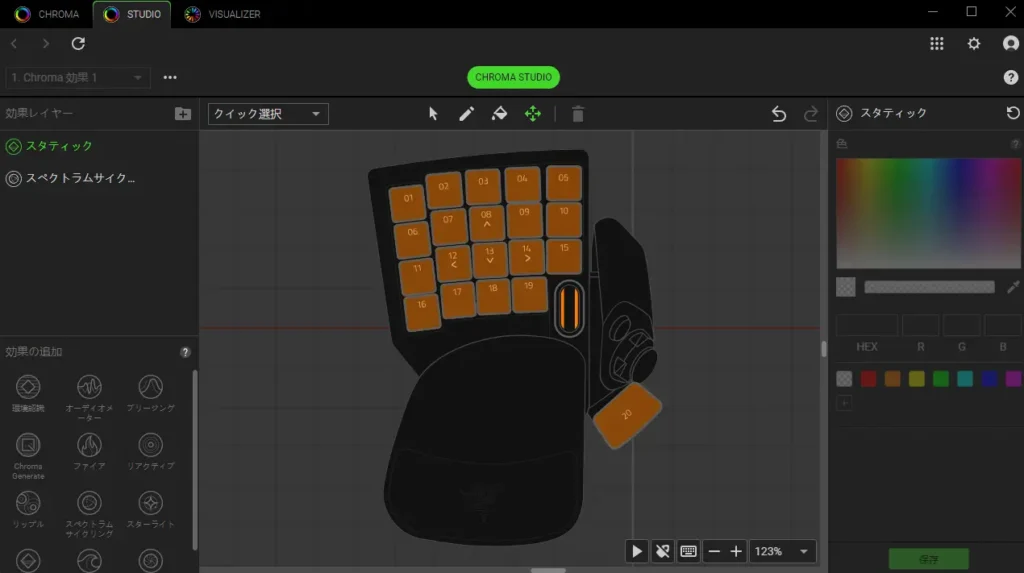The image size is (1024, 573).
Task: Open the help question mark at top right
Action: (x=1010, y=77)
